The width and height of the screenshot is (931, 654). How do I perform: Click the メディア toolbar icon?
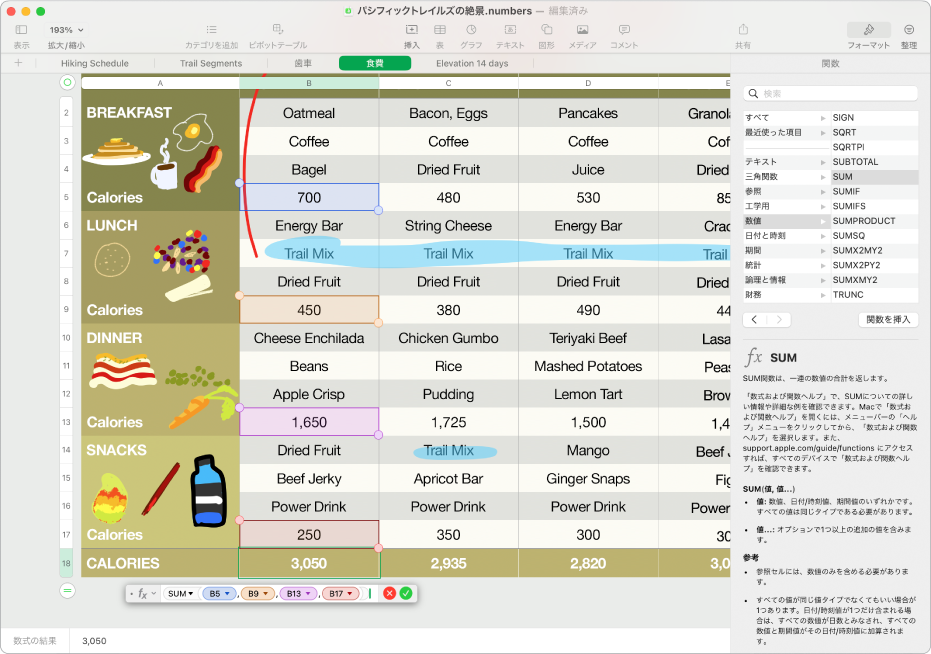(x=582, y=31)
